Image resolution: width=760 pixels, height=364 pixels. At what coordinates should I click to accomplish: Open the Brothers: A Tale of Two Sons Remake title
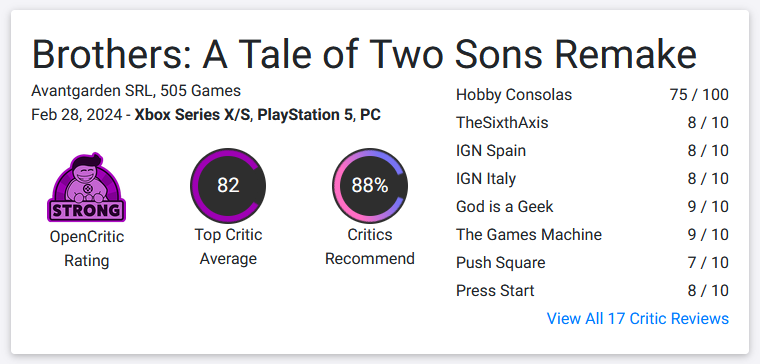364,53
